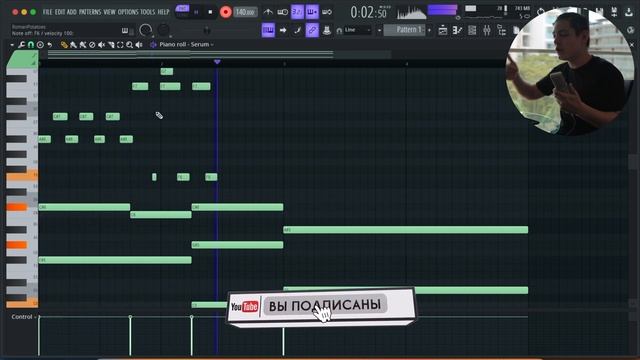This screenshot has height=360, width=640.
Task: Toggle step editing arrow button
Action: point(283,30)
